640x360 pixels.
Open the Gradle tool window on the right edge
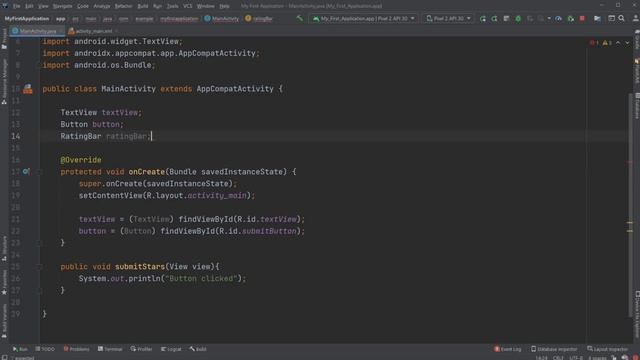pyautogui.click(x=637, y=39)
